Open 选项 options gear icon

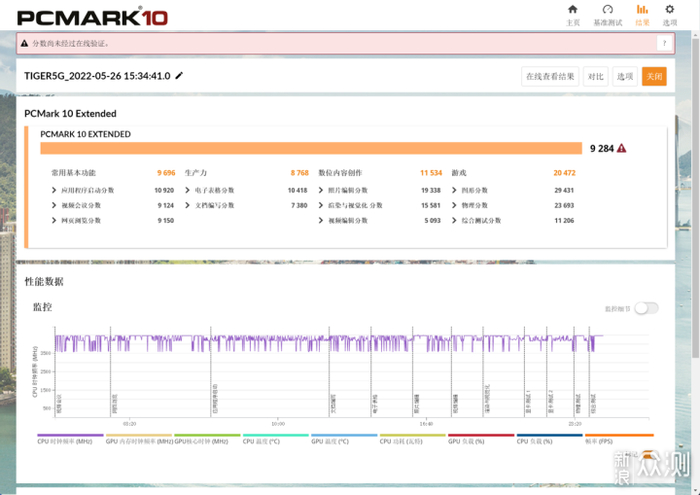(x=669, y=9)
